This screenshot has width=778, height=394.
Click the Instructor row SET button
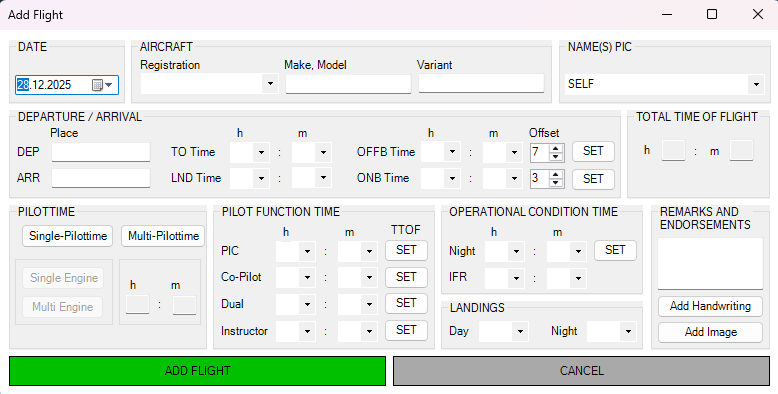[406, 330]
